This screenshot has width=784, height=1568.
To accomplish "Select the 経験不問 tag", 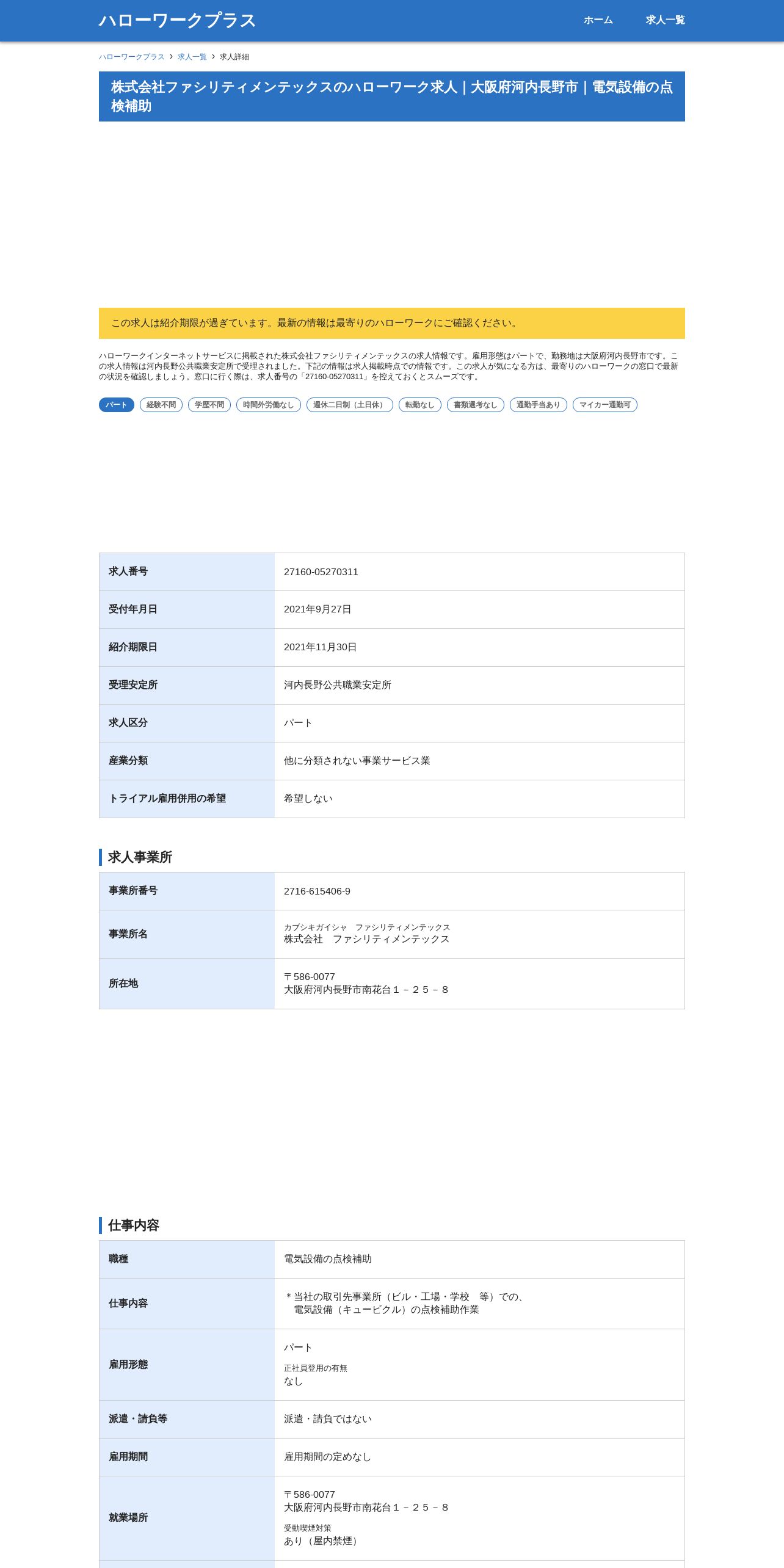I will 161,405.
